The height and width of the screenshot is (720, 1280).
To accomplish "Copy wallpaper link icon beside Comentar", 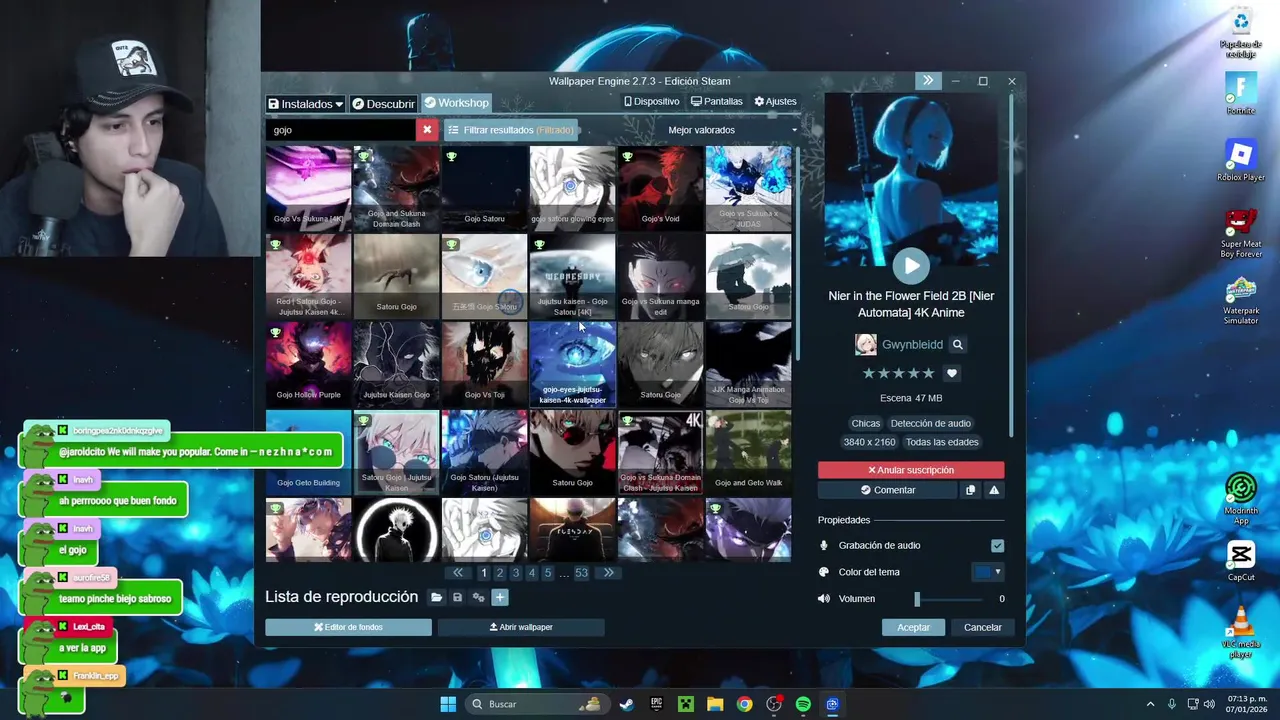I will click(970, 490).
